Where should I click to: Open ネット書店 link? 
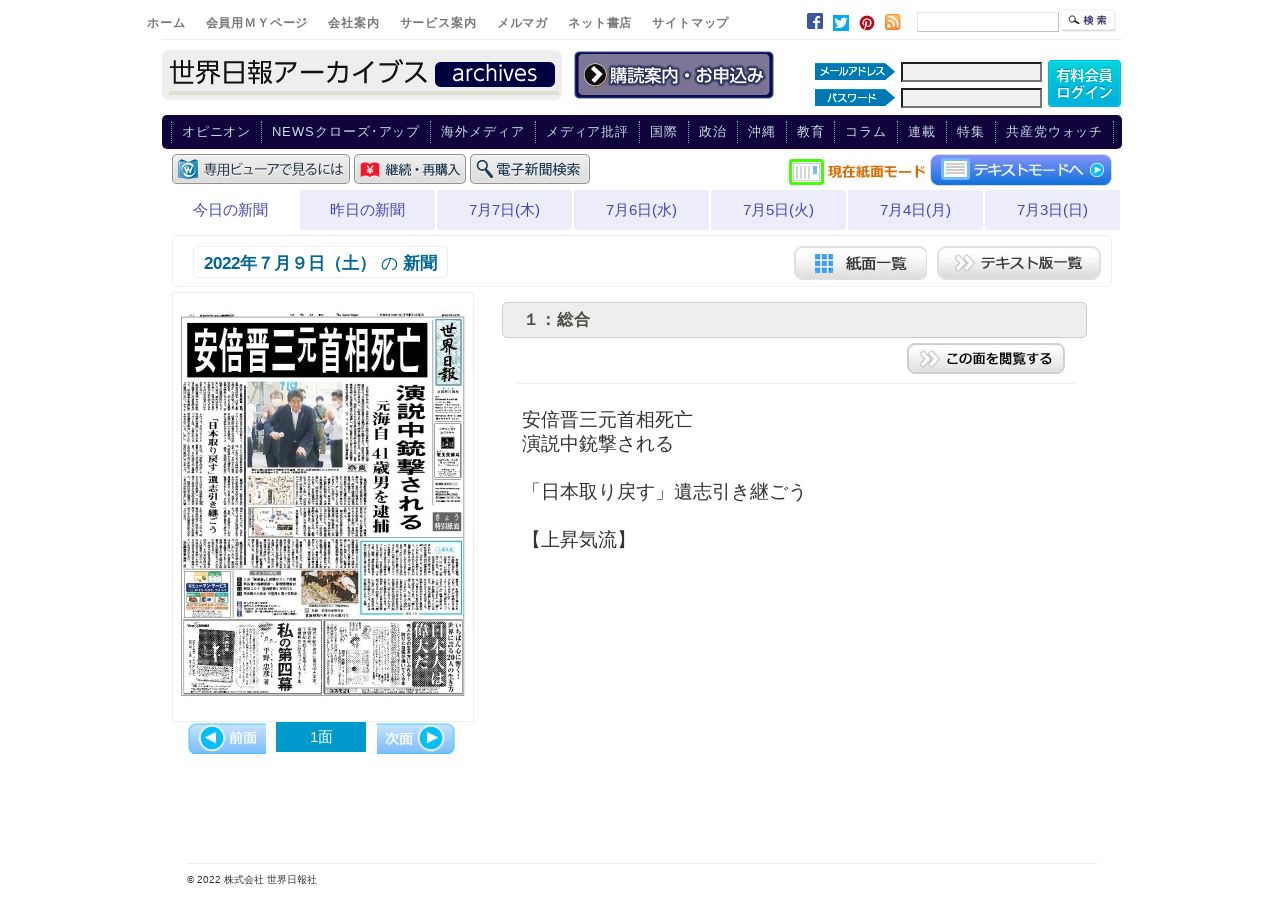599,23
